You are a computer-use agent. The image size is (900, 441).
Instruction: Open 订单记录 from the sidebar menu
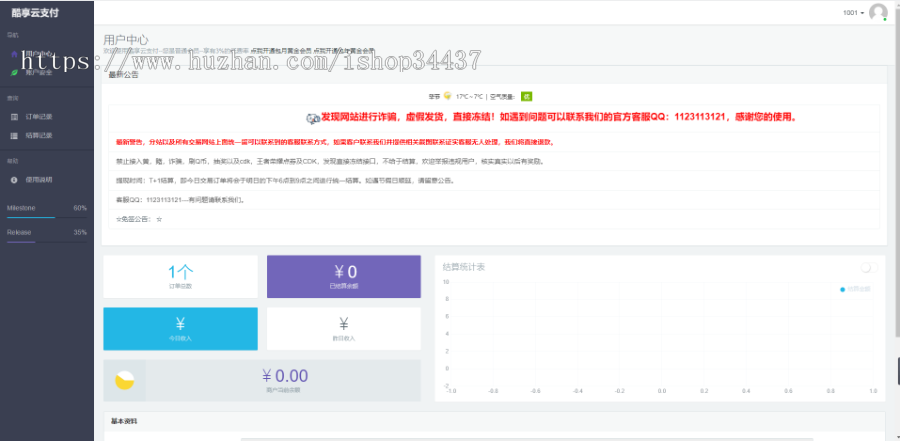click(39, 116)
